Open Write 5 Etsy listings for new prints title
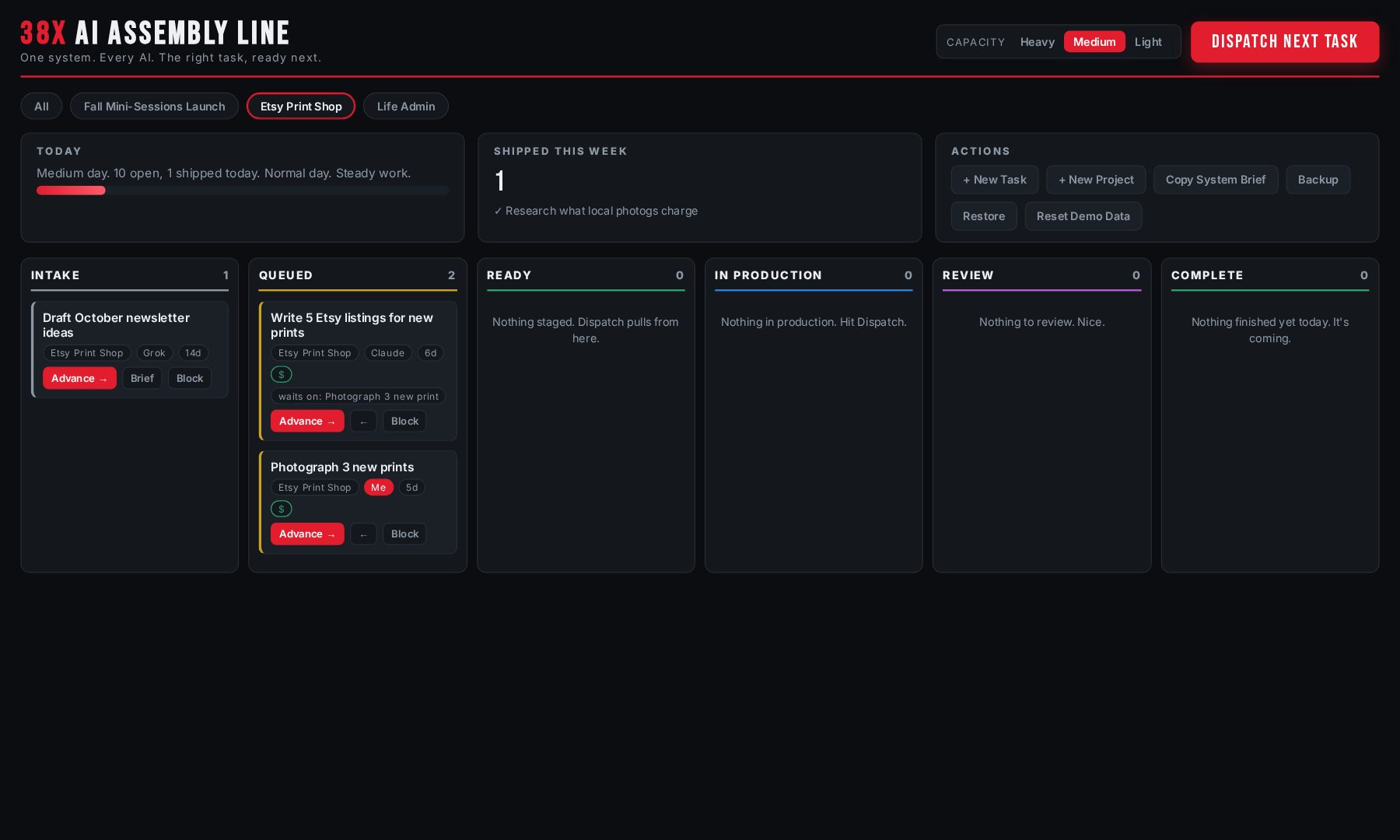This screenshot has width=1400, height=840. pyautogui.click(x=352, y=325)
